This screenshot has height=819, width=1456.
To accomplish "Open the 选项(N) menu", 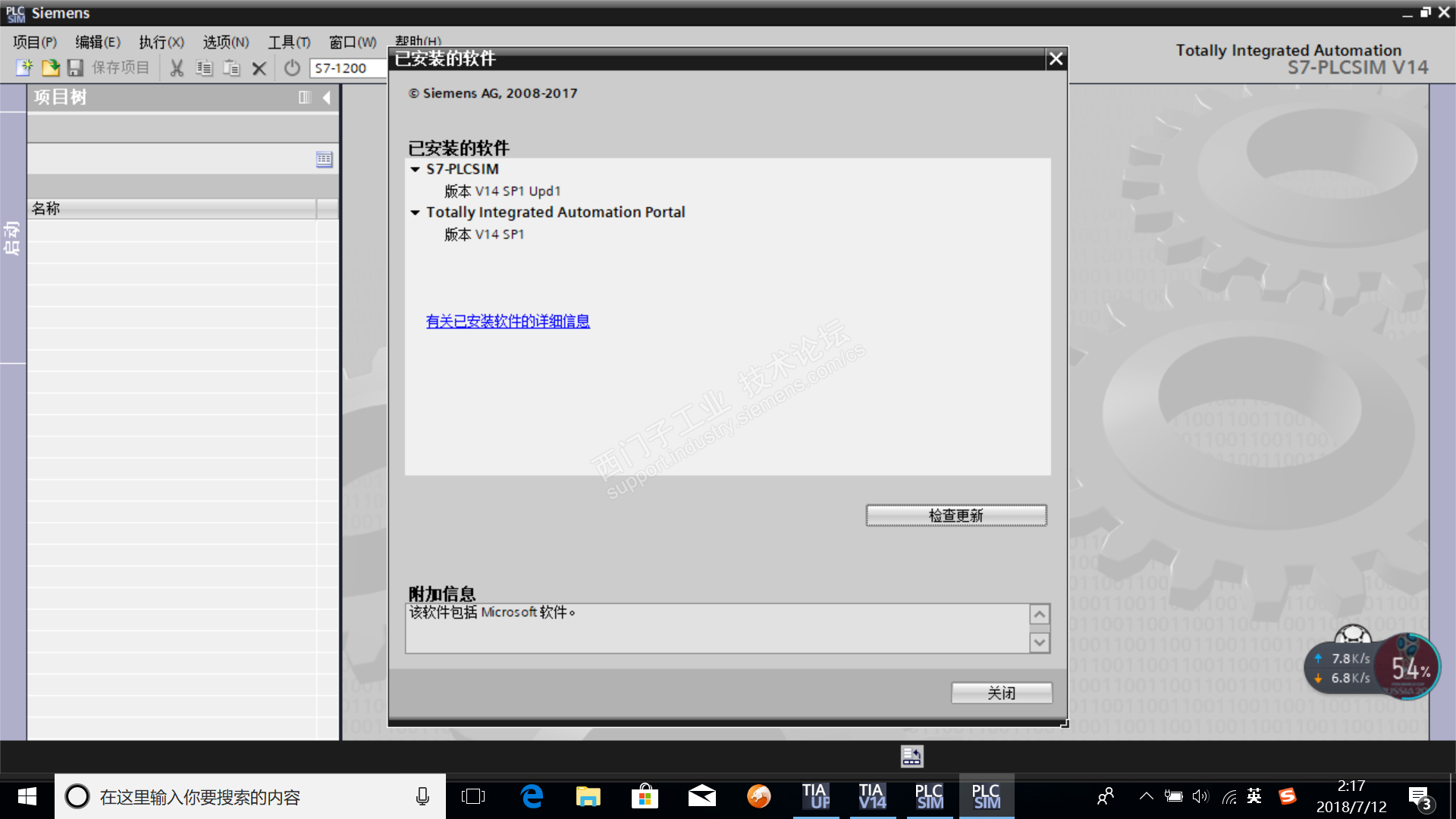I will pyautogui.click(x=225, y=42).
